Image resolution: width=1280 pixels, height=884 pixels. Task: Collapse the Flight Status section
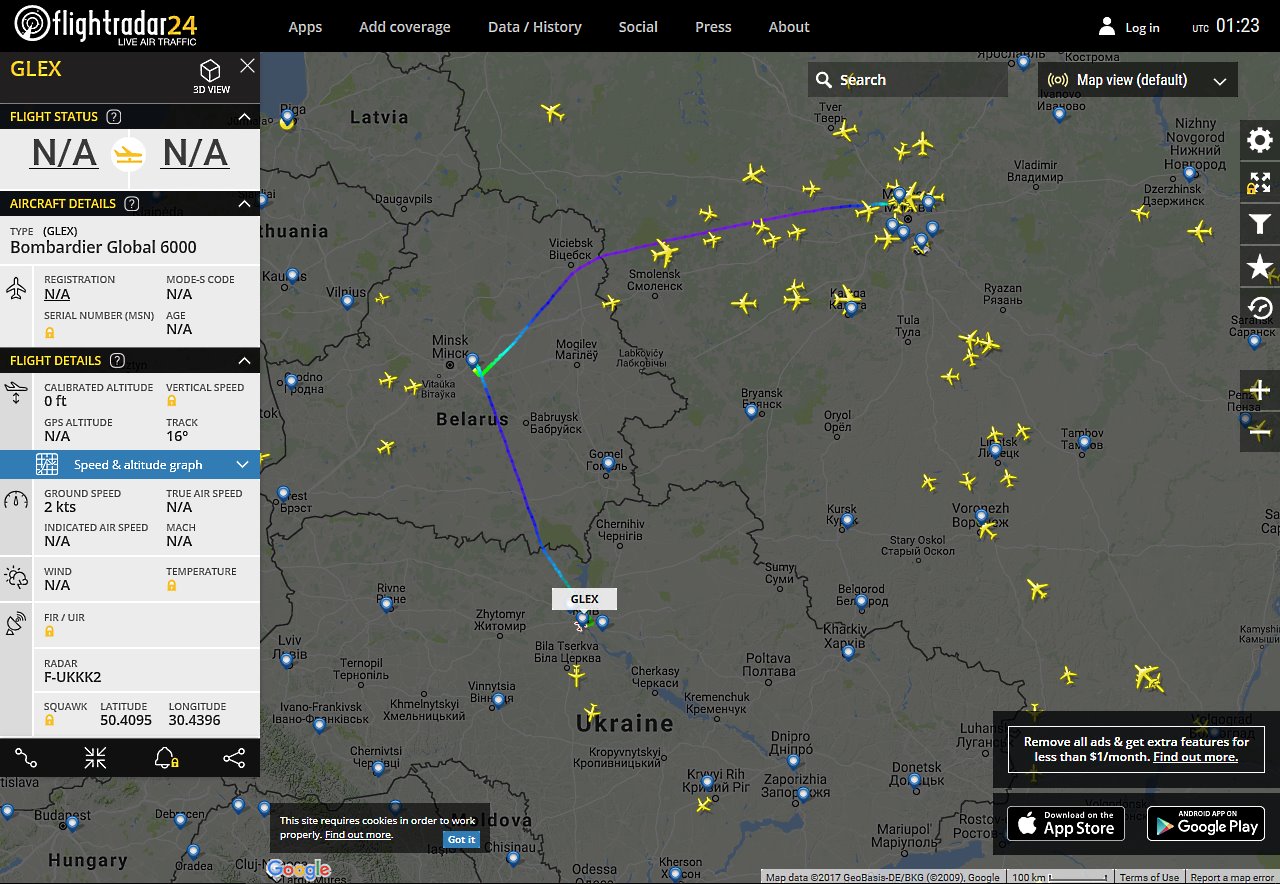click(x=244, y=117)
